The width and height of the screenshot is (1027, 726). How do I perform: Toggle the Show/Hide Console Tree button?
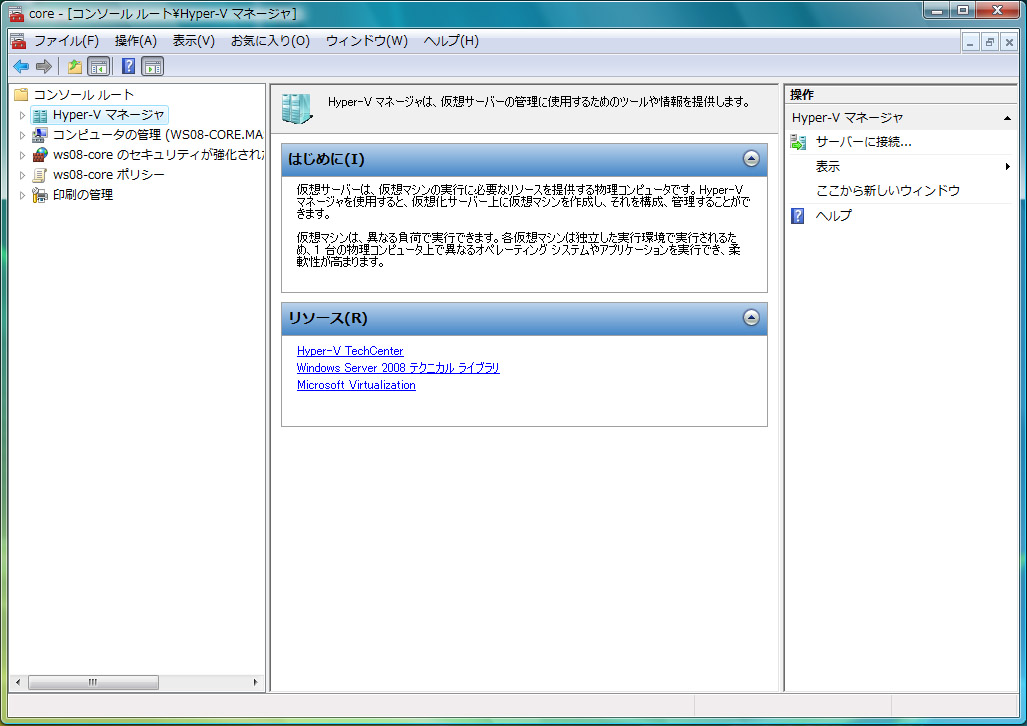[x=98, y=67]
